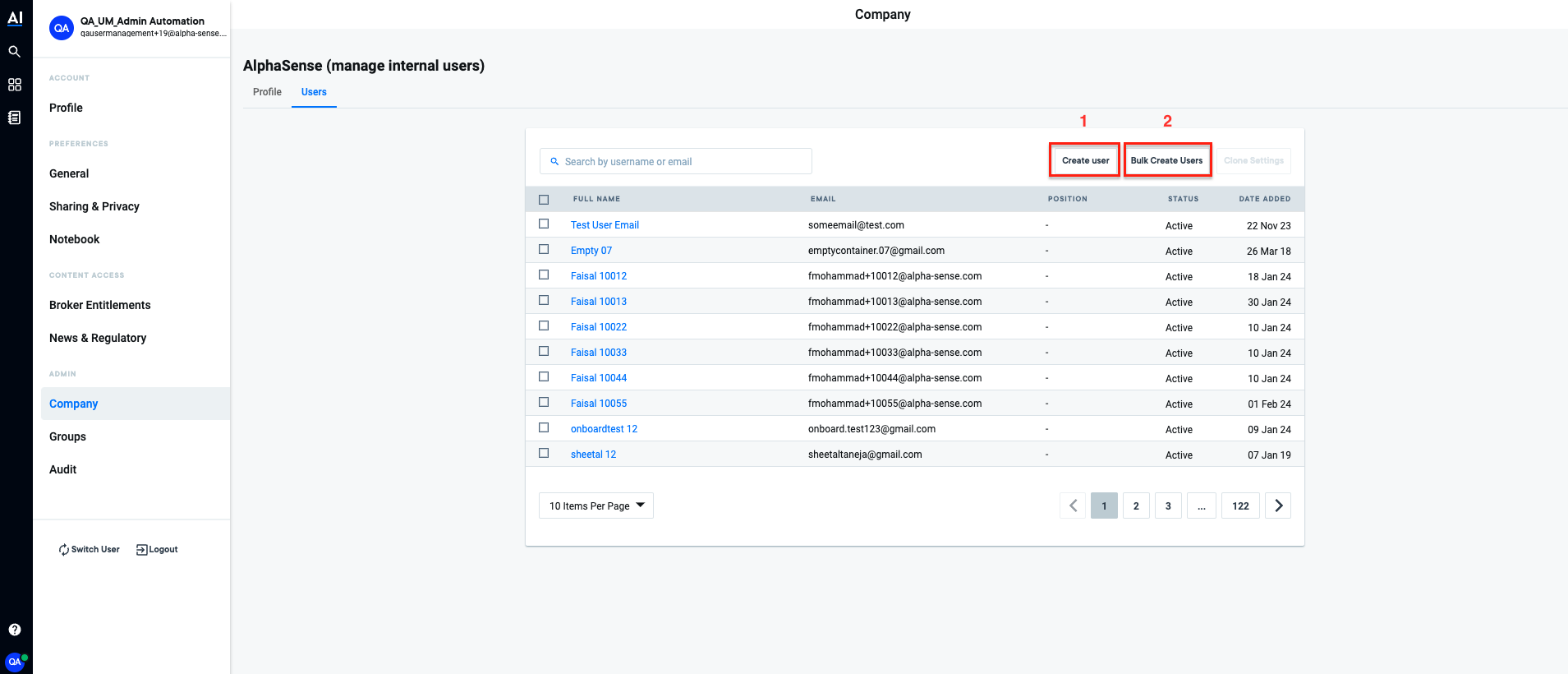Go to the previous page arrow
Viewport: 1568px width, 674px height.
[x=1073, y=505]
